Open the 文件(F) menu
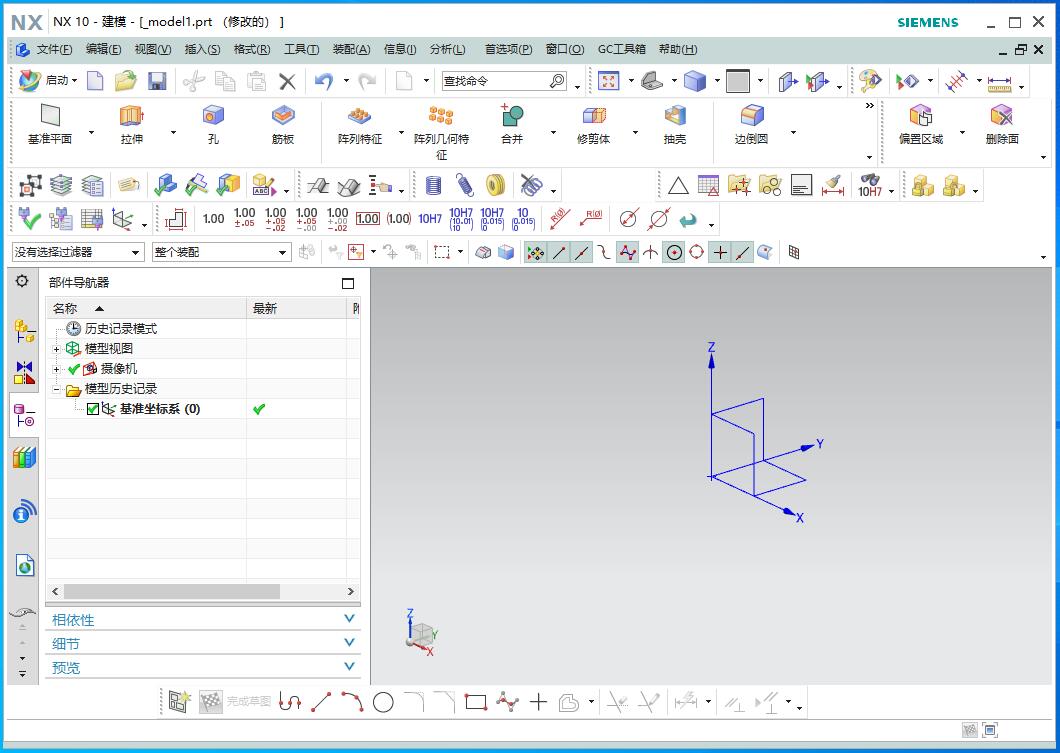The image size is (1060, 753). point(54,49)
